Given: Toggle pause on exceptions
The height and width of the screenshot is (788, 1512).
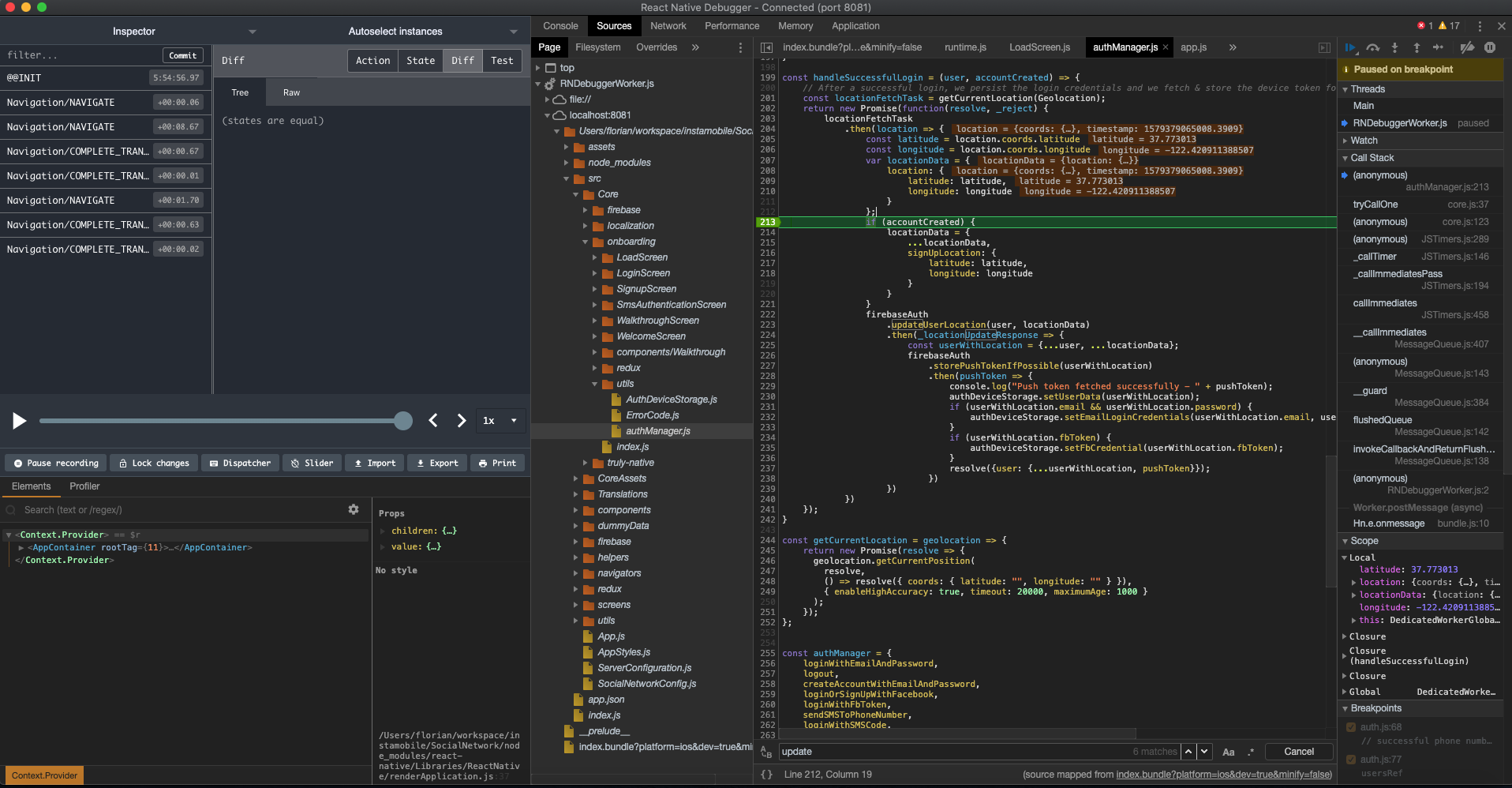Looking at the screenshot, I should [x=1490, y=47].
